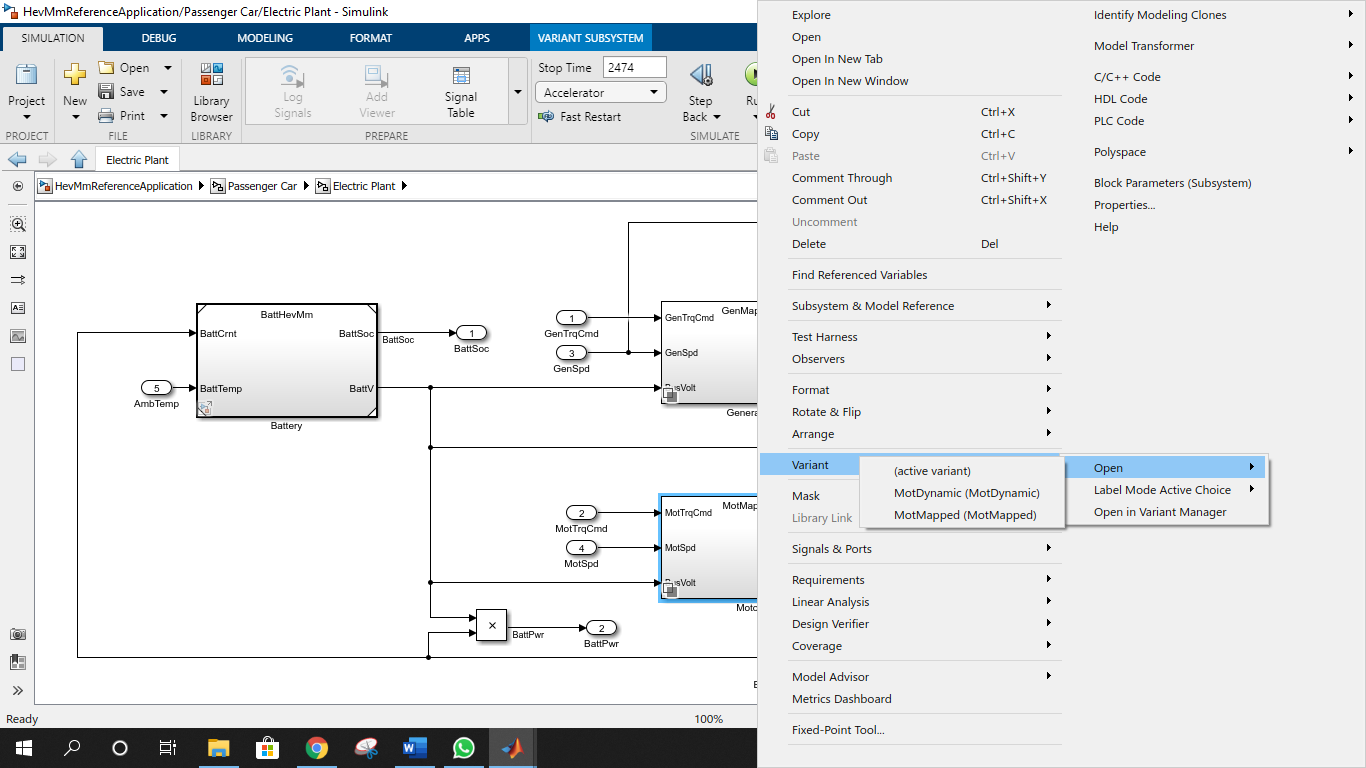Click the Take Screenshot icon in the palette
Viewport: 1366px width, 768px height.
coord(17,634)
